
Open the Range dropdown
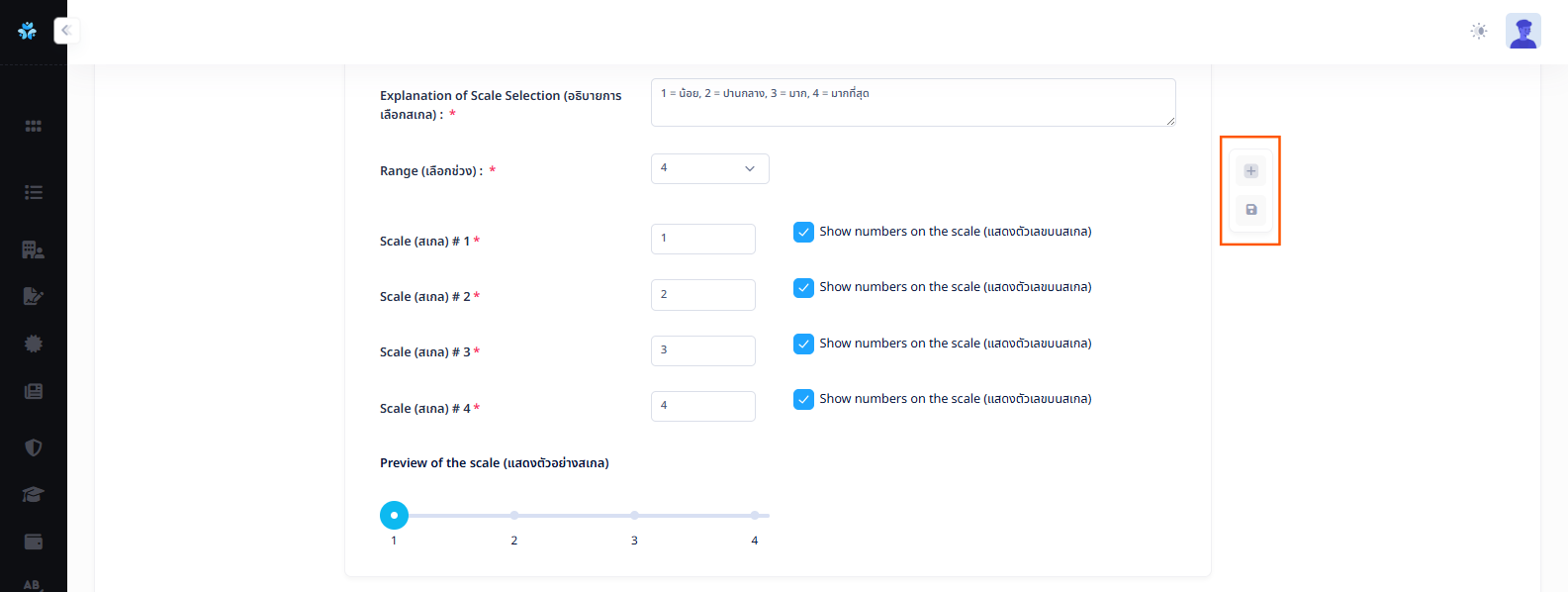click(709, 168)
